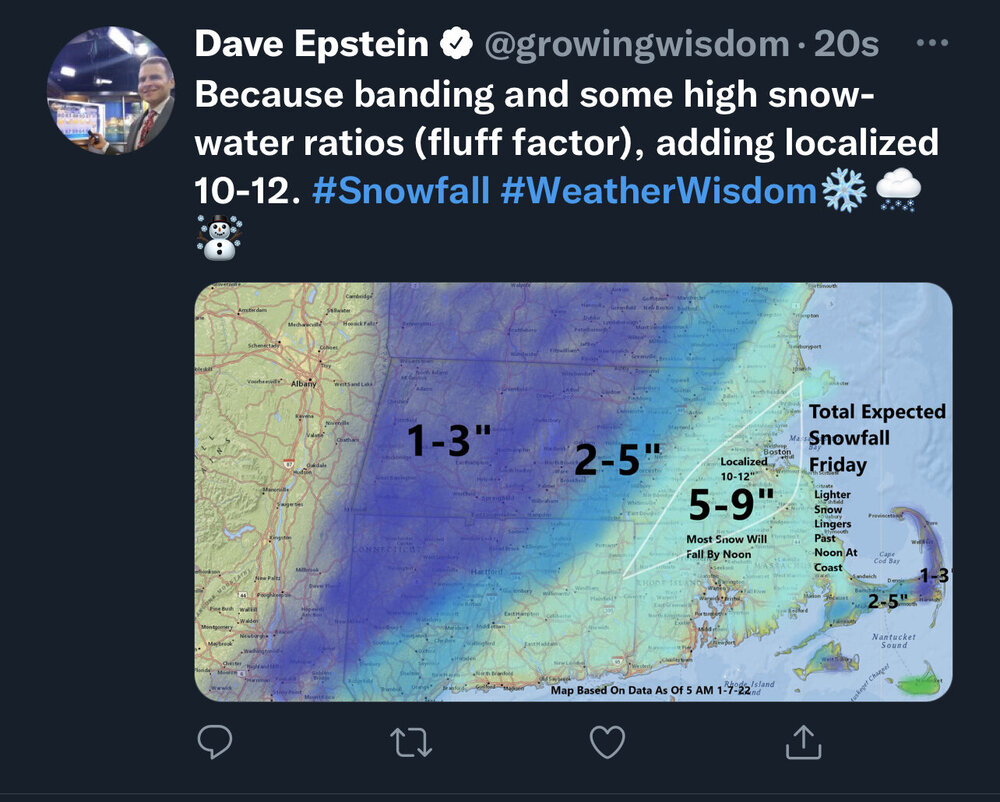This screenshot has width=1000, height=802.
Task: Click the verified badge next to Dave Epstein
Action: click(456, 44)
